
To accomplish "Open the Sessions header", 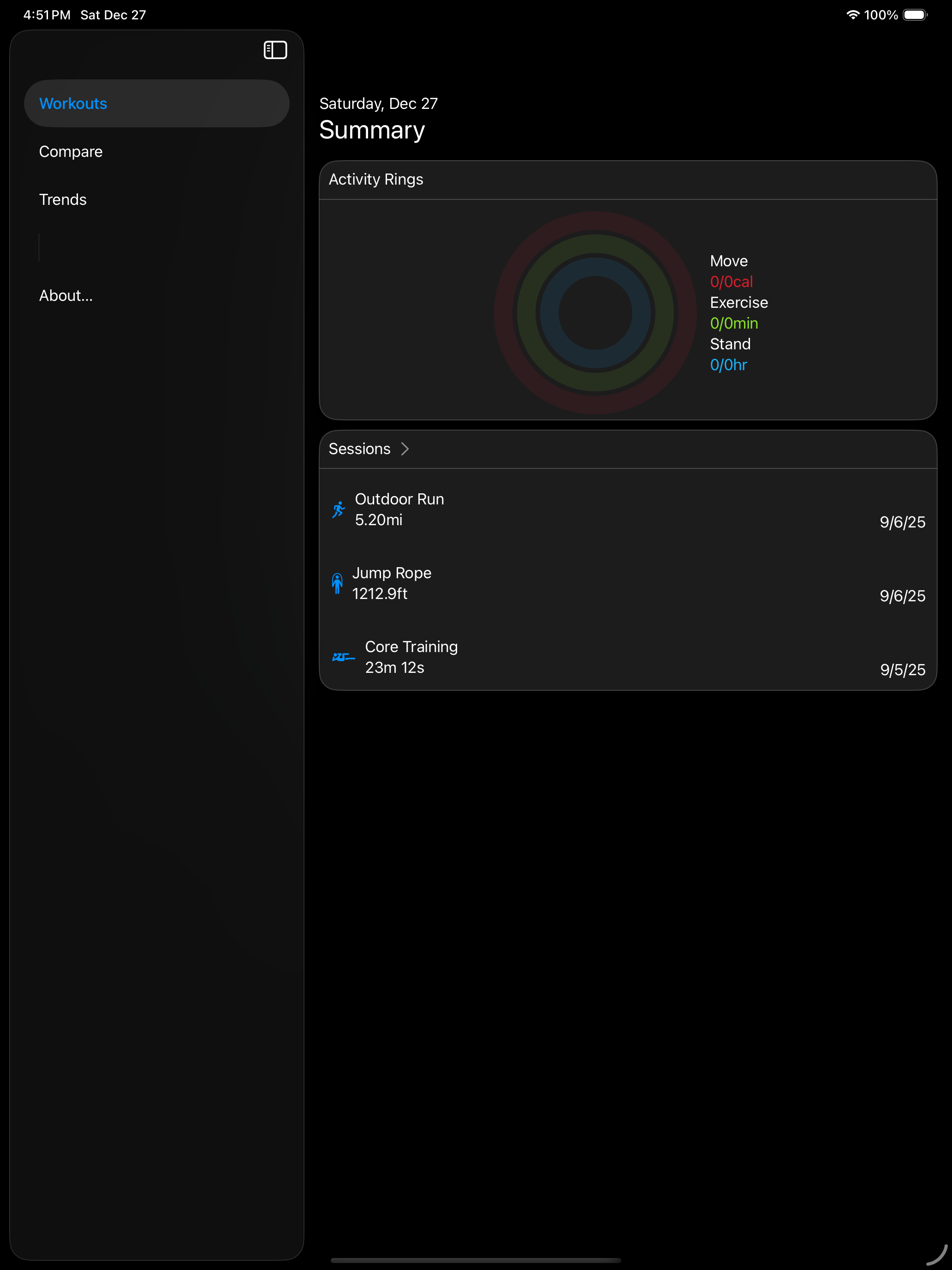I will click(359, 449).
